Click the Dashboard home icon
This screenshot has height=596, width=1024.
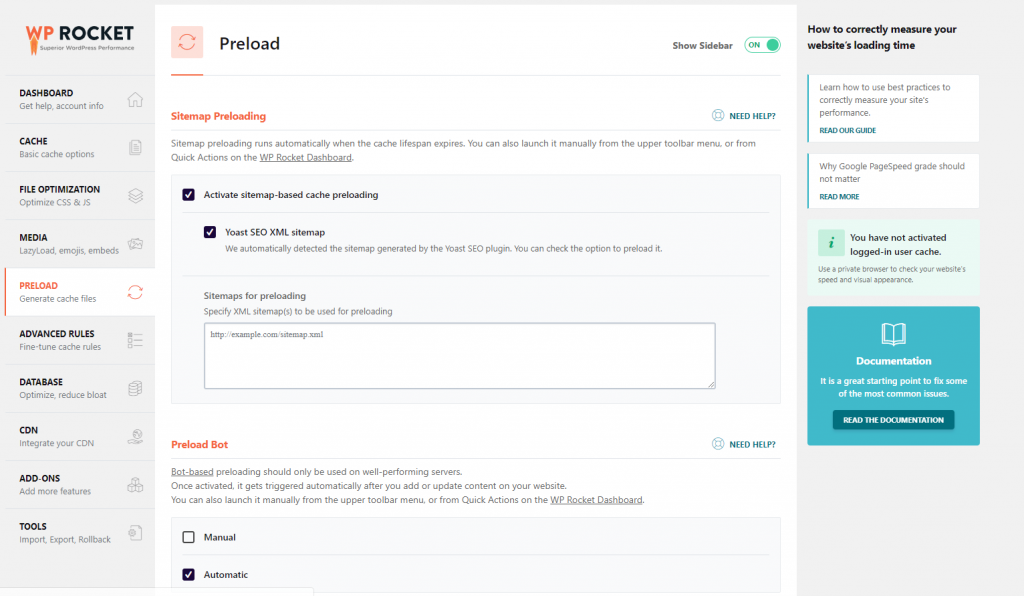135,99
